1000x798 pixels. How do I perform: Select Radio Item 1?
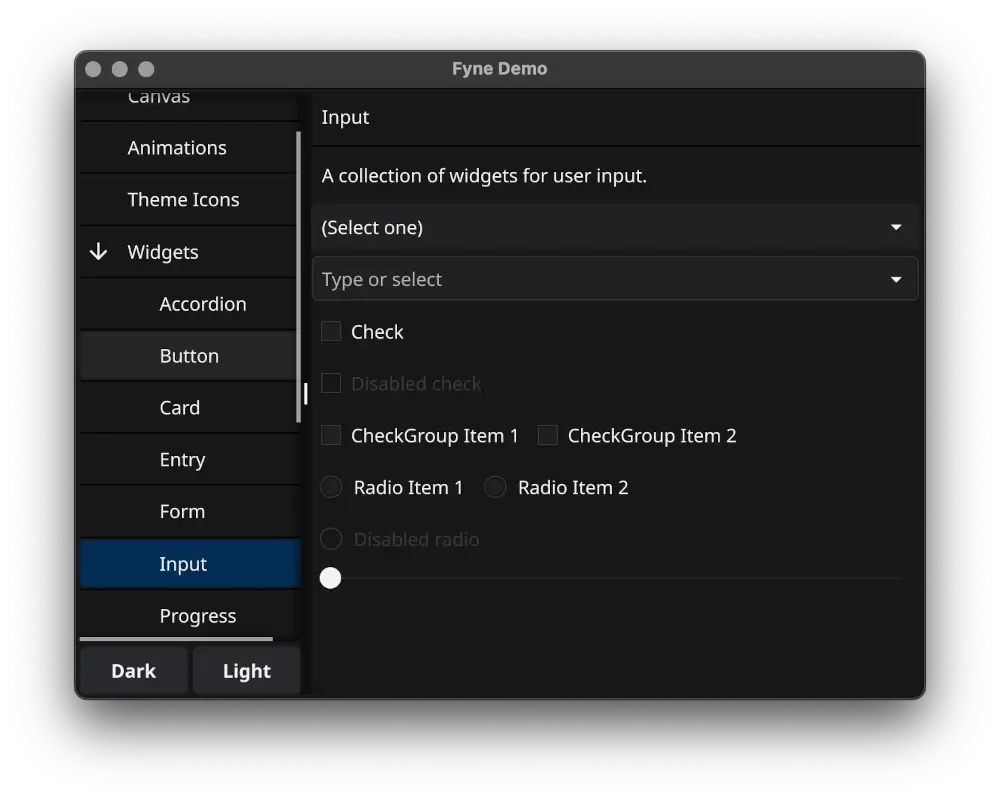(330, 487)
